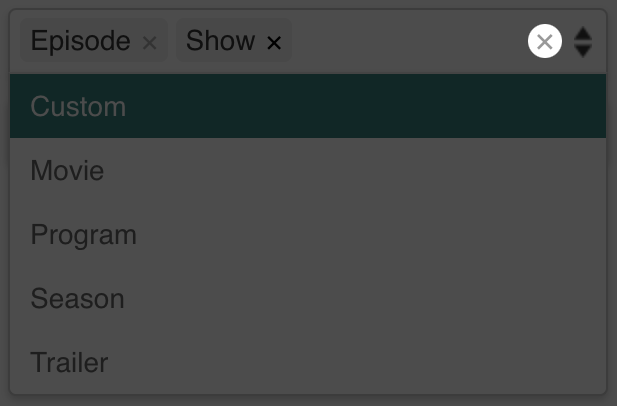Add Movie to the selected tags
Image resolution: width=617 pixels, height=406 pixels.
[x=308, y=170]
